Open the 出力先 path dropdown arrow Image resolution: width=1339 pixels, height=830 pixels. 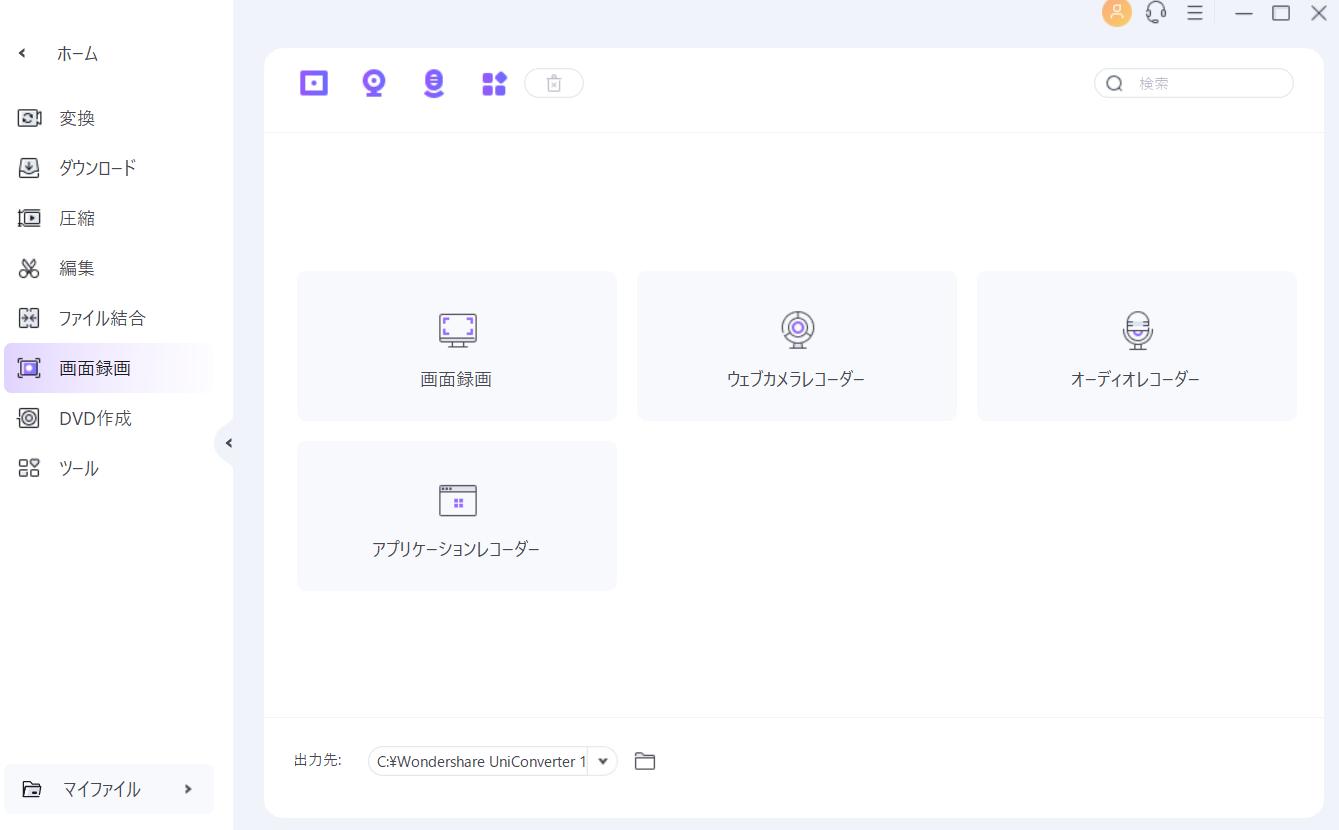(603, 761)
